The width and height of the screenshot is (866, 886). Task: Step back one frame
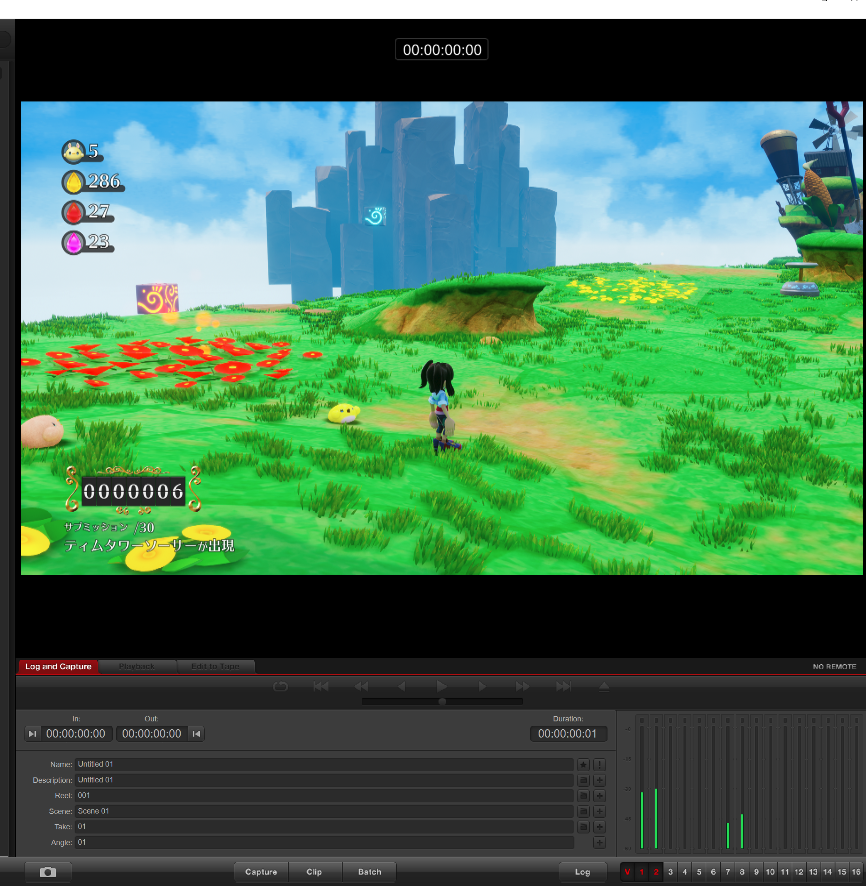click(x=402, y=687)
